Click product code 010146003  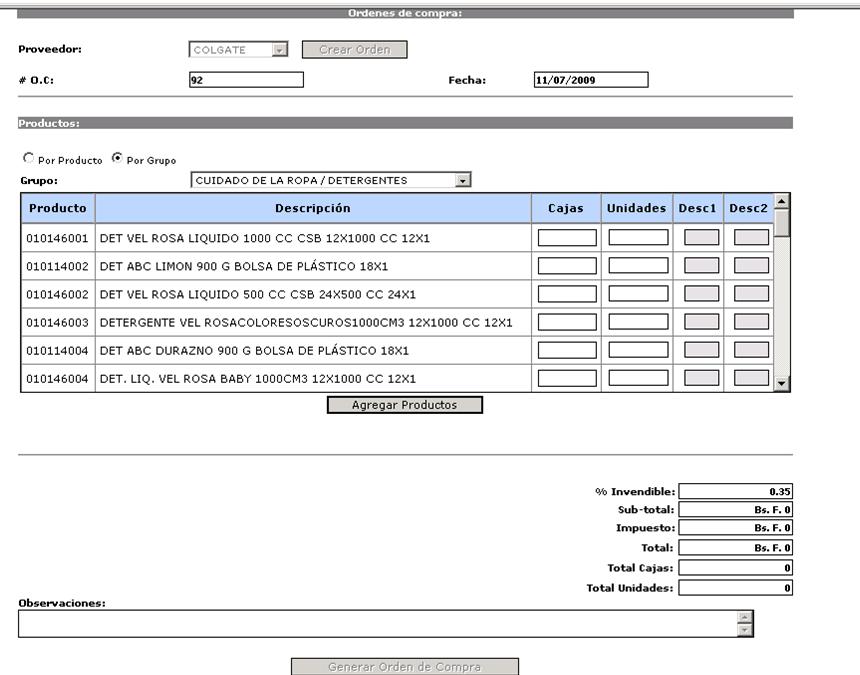pyautogui.click(x=57, y=322)
